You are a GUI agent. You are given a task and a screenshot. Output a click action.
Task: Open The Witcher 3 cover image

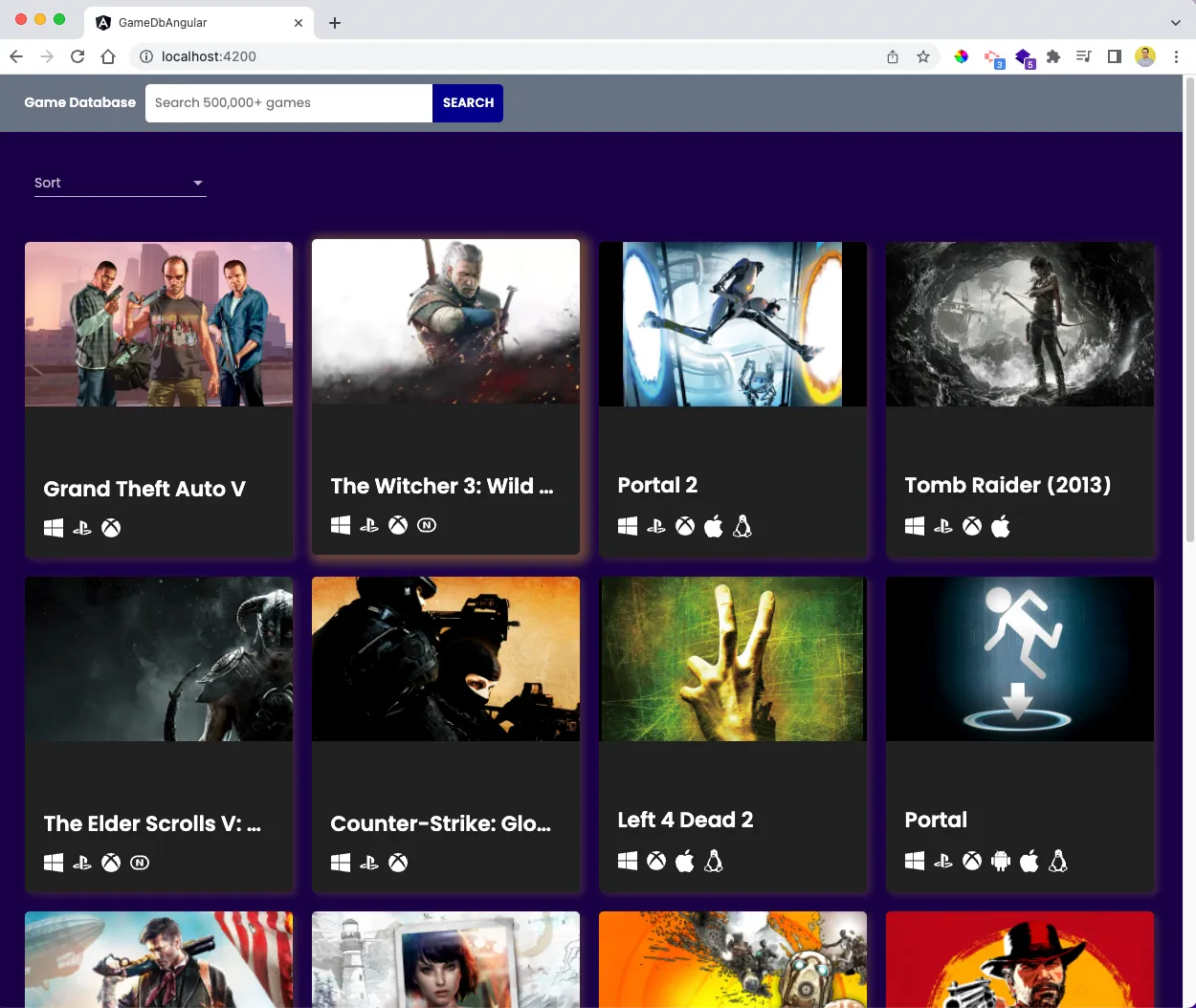coord(446,321)
